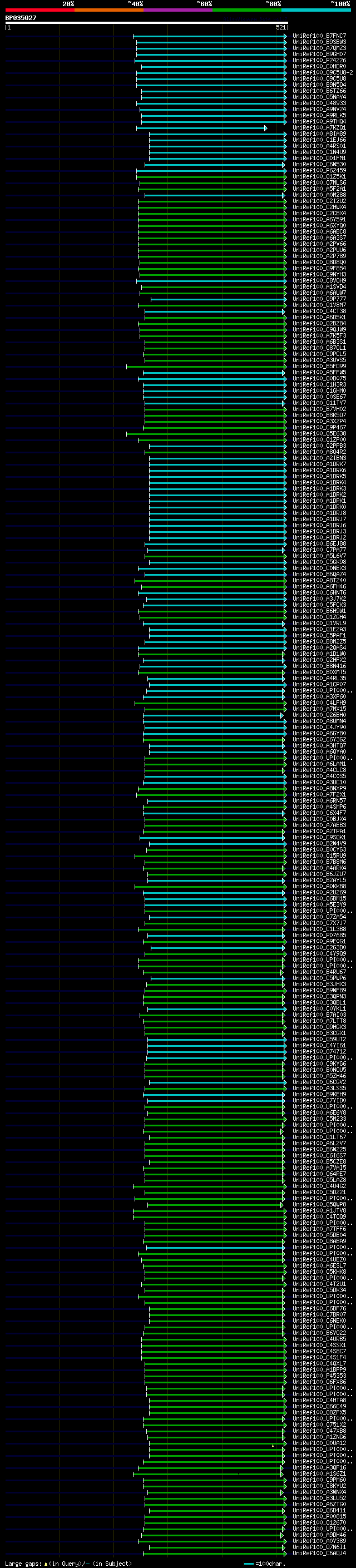Viewport: 356px width, 1568px height.
Task: Select label UniRef100_C6AQJ4
Action: coord(319,1554)
